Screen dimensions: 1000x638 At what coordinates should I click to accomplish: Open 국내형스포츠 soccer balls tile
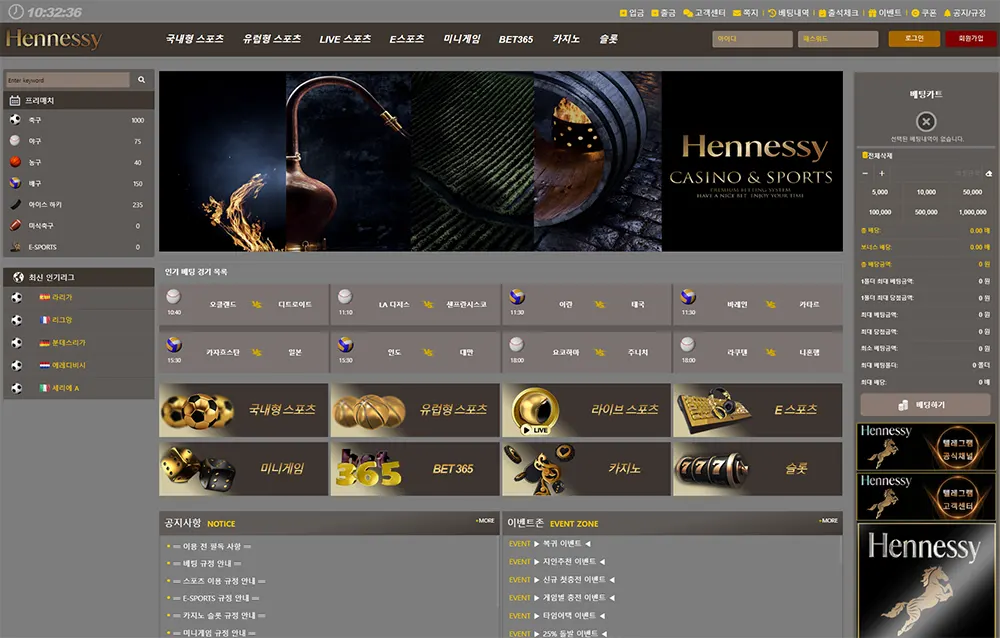tap(244, 410)
